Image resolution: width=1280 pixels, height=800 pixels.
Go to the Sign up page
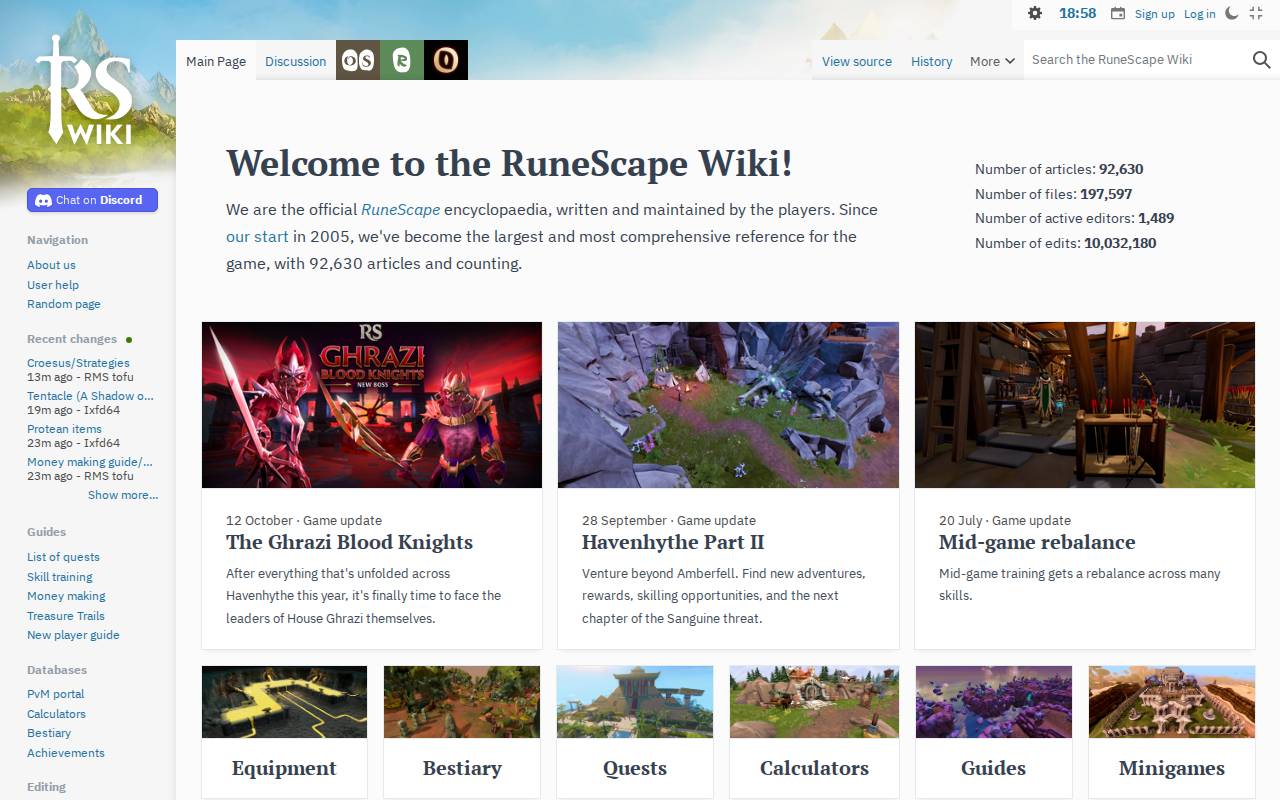point(1155,14)
